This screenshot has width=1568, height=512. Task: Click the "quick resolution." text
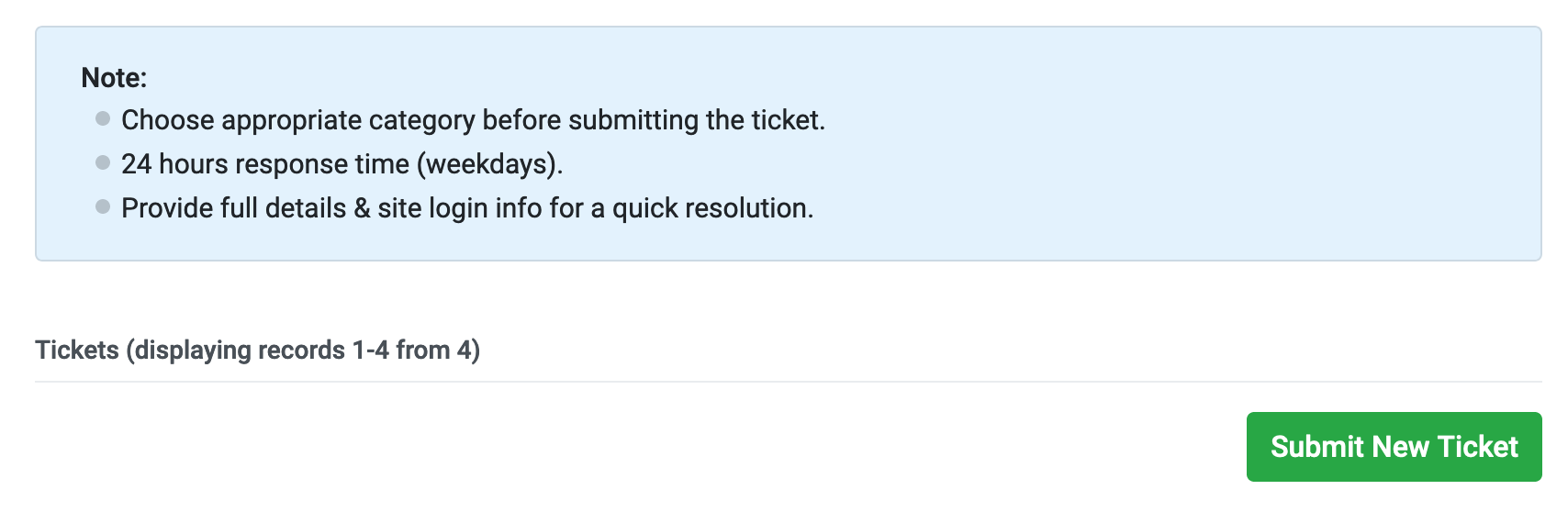[712, 208]
